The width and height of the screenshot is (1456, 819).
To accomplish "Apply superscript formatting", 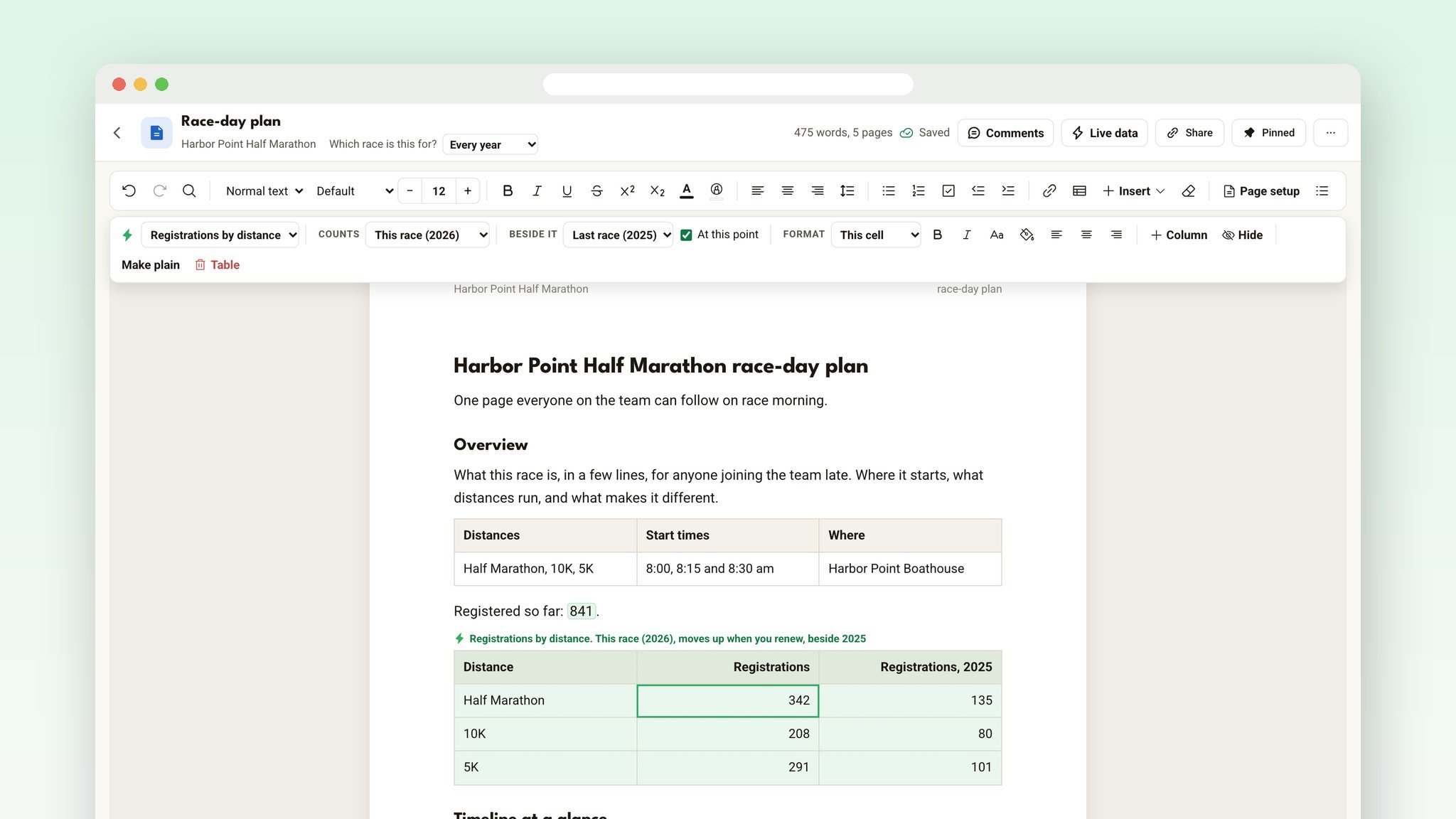I will click(x=627, y=191).
